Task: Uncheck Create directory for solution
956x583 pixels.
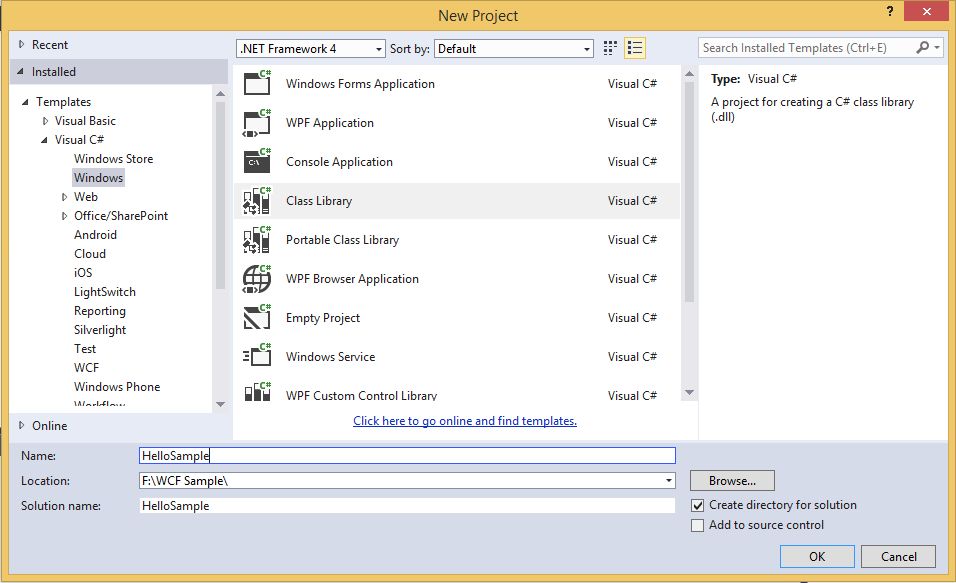Action: [698, 506]
